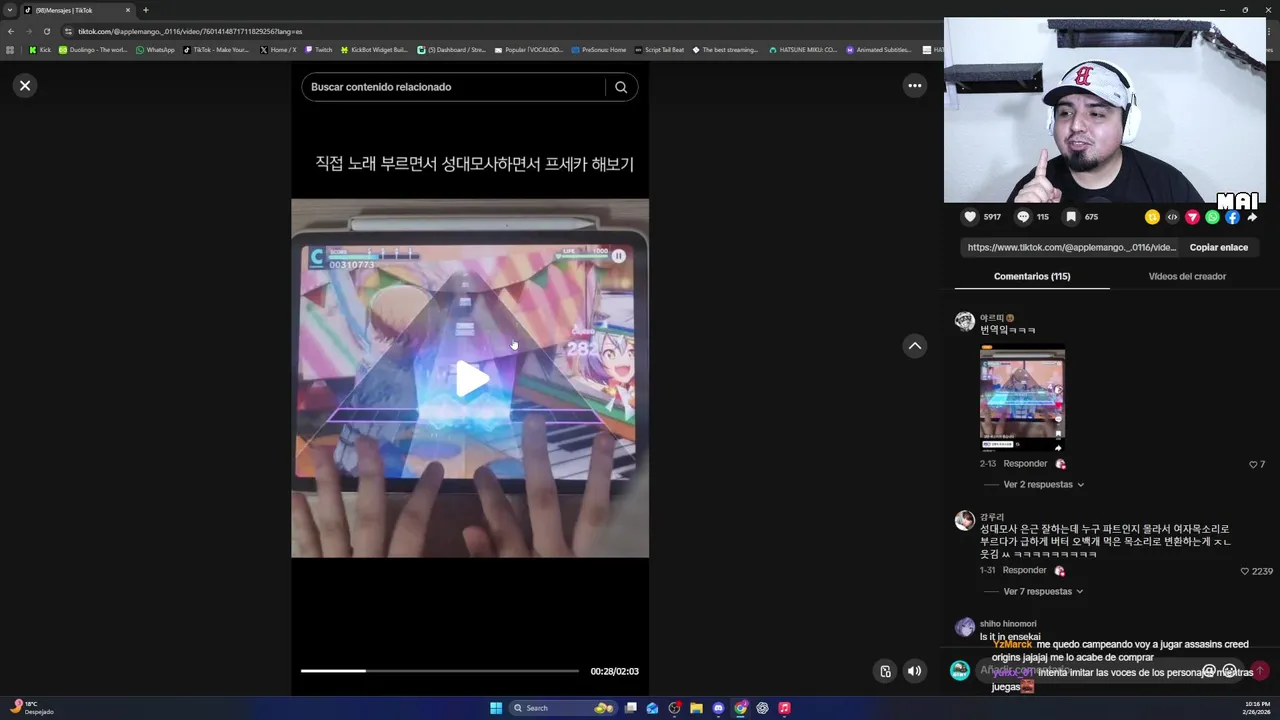Share video to WhatsApp
The image size is (1280, 720).
(x=1212, y=217)
